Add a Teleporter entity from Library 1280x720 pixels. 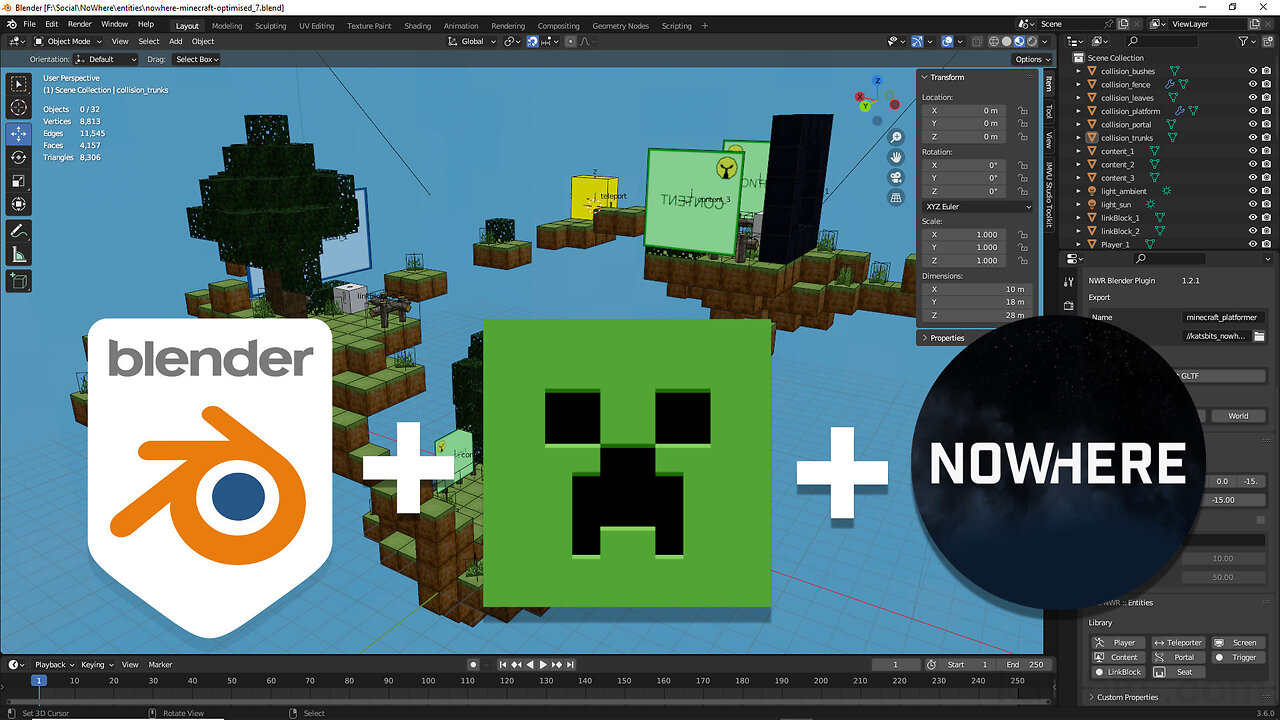coord(1177,643)
